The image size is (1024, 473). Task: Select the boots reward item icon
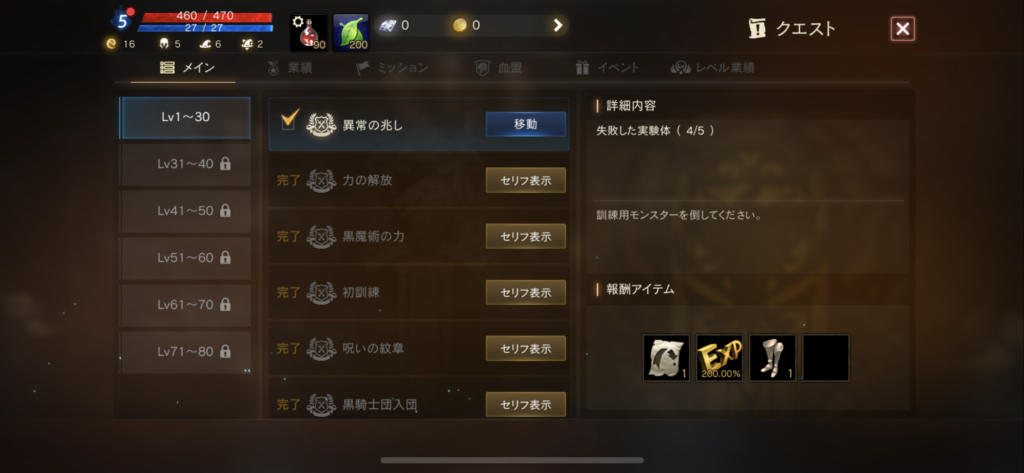[773, 357]
